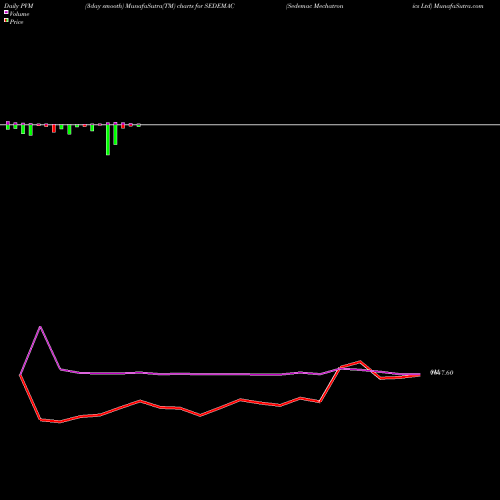Select the 'Price' legend label
Screen dimensions: 500x500
[x=17, y=22]
